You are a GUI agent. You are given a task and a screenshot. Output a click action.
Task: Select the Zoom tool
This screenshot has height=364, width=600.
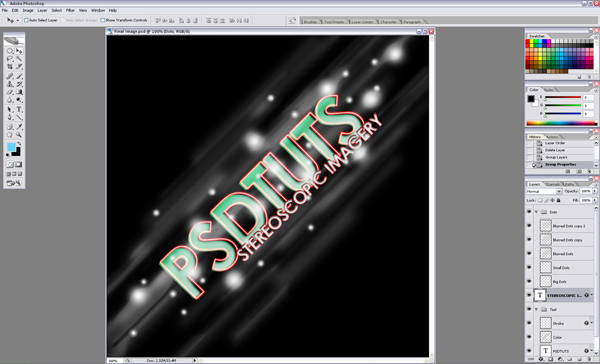[x=19, y=135]
